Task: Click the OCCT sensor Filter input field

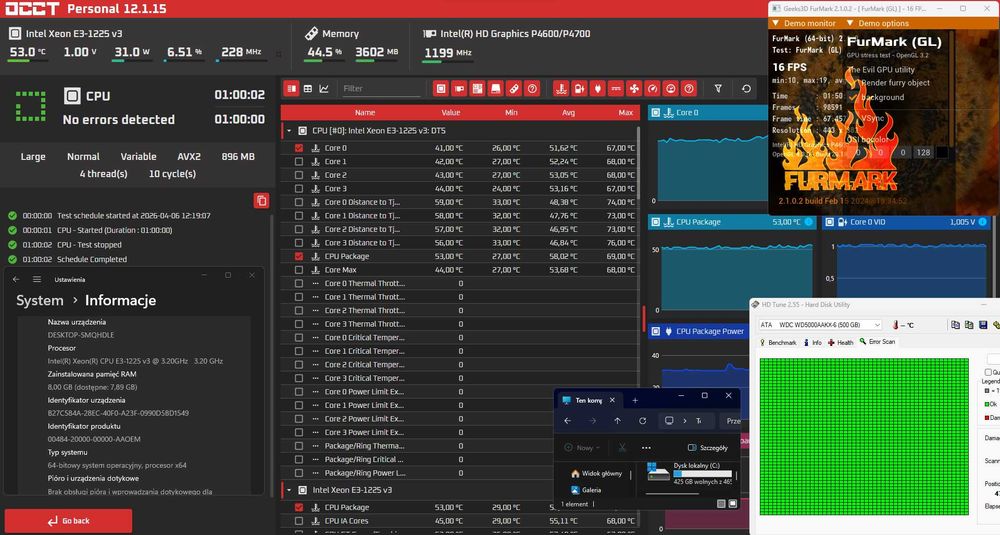Action: click(x=381, y=89)
